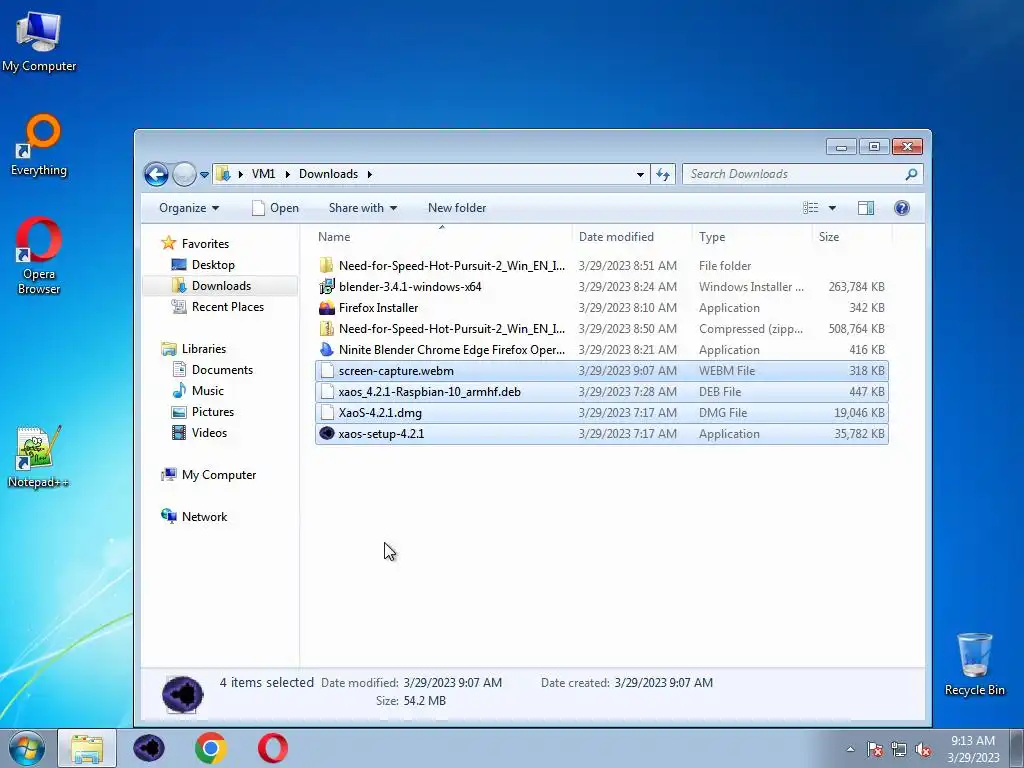Viewport: 1024px width, 768px height.
Task: Select Desktop under Favorites
Action: tap(203, 264)
